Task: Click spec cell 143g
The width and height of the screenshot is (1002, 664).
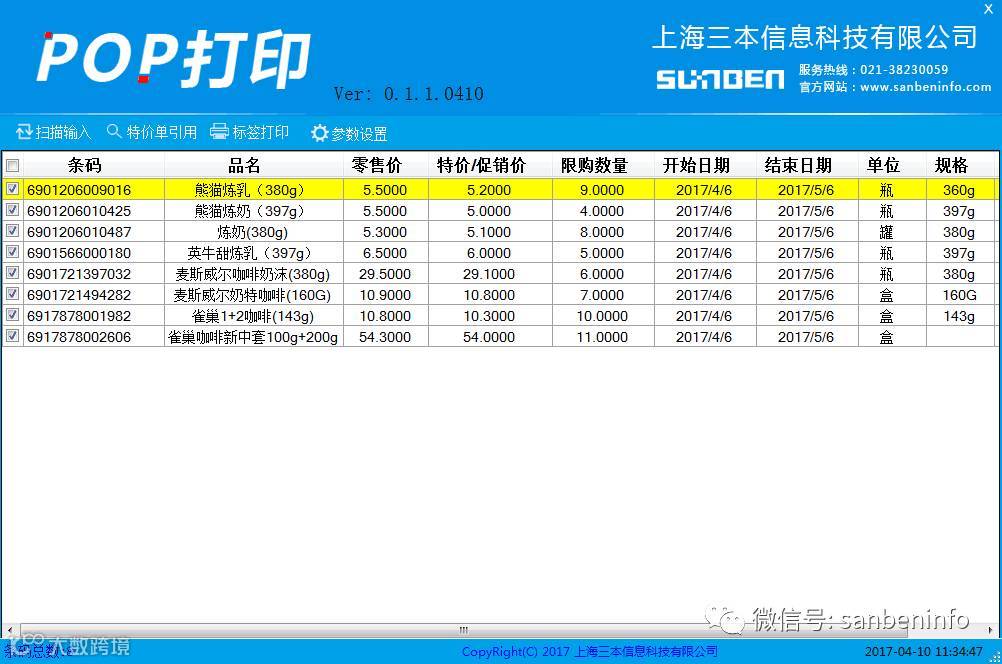Action: pos(960,316)
